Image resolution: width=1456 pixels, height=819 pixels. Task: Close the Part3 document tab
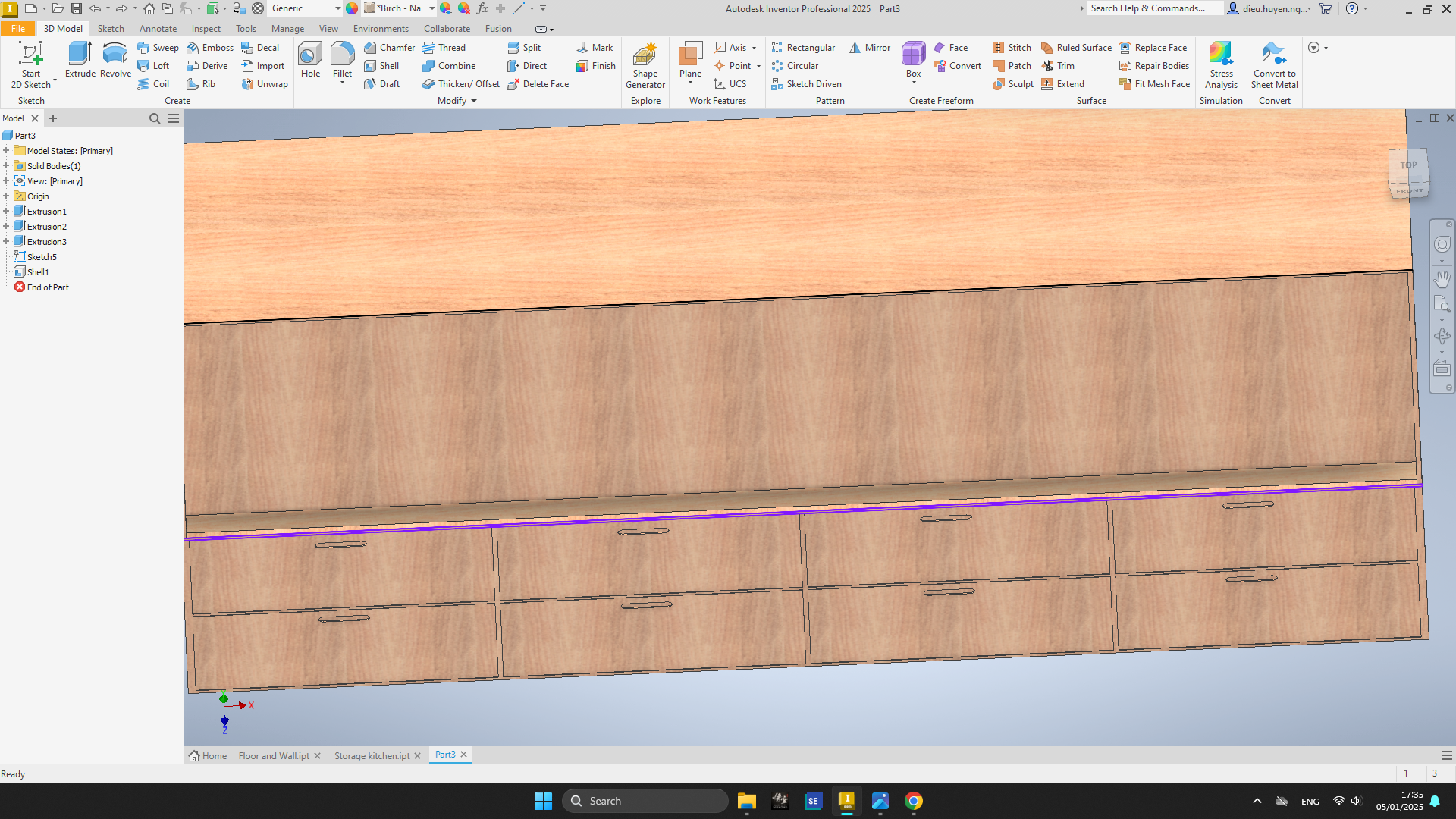pos(464,755)
